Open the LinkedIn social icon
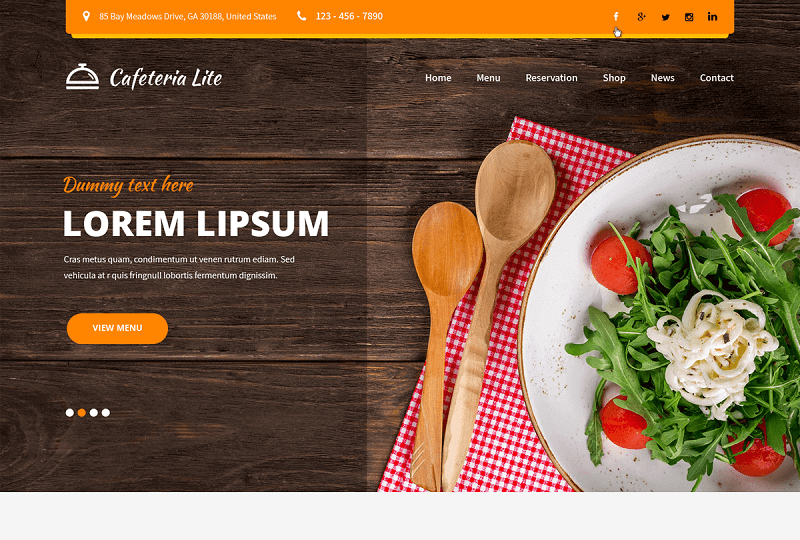Screen dimensions: 800x540 [x=712, y=17]
